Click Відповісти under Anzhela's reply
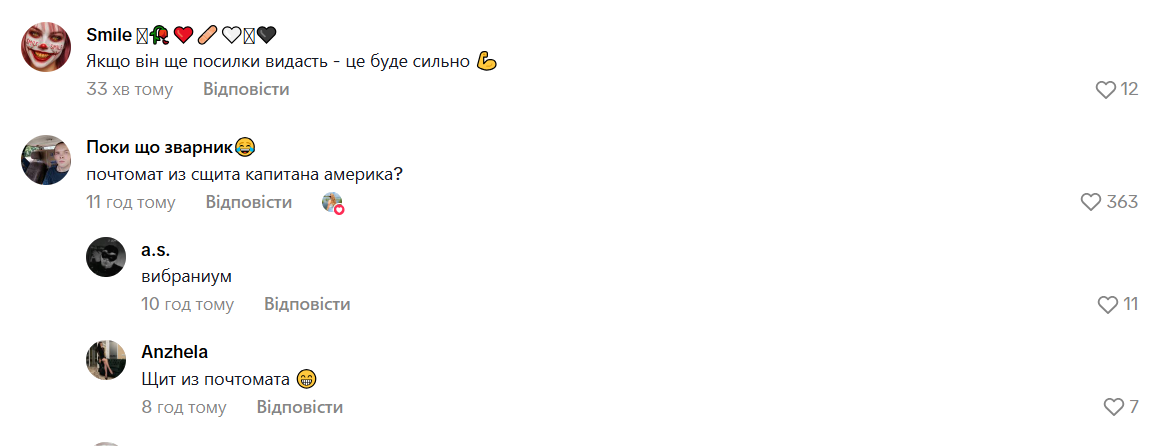1168x446 pixels. tap(300, 407)
